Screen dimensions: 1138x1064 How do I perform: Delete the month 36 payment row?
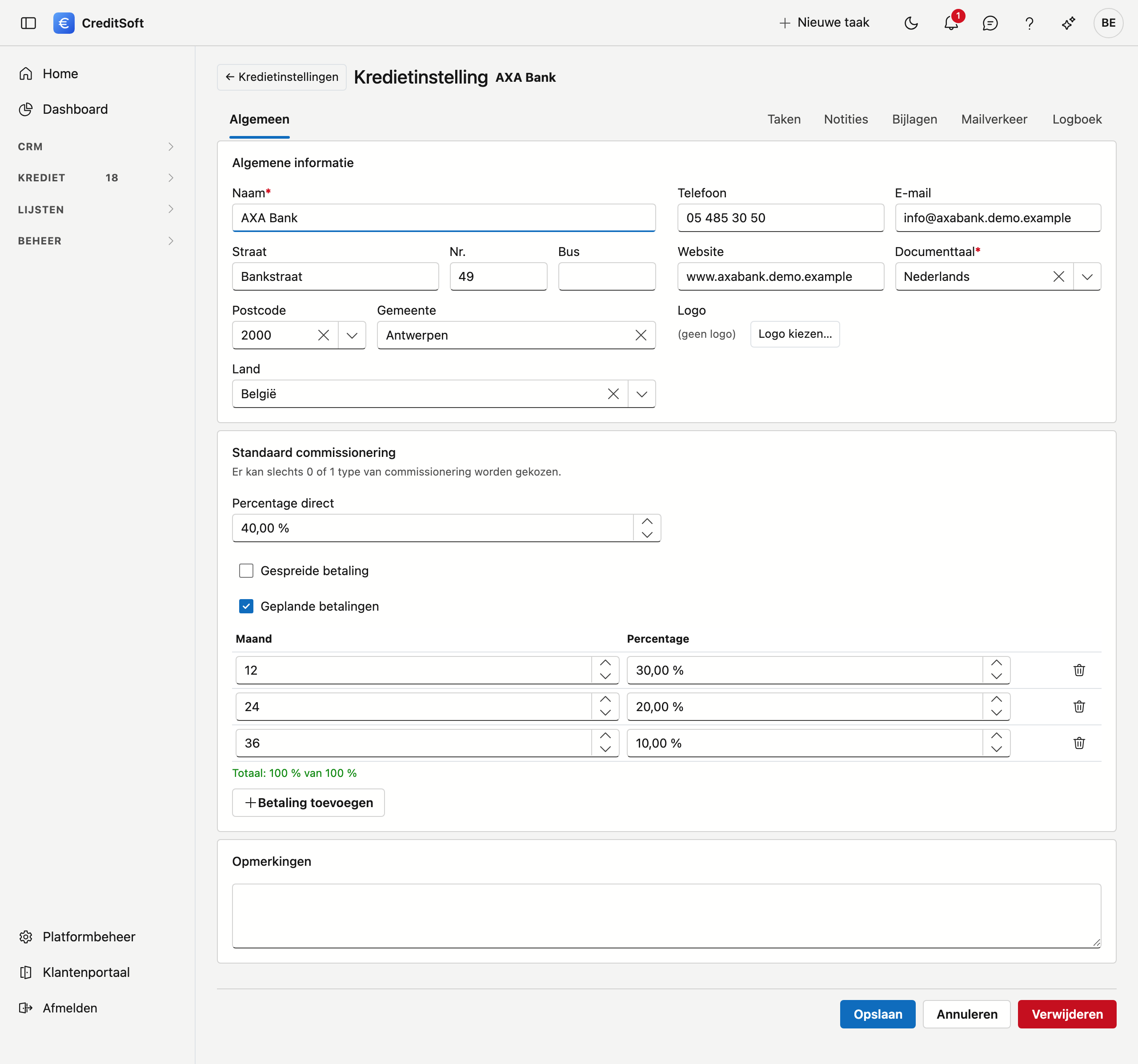coord(1079,744)
